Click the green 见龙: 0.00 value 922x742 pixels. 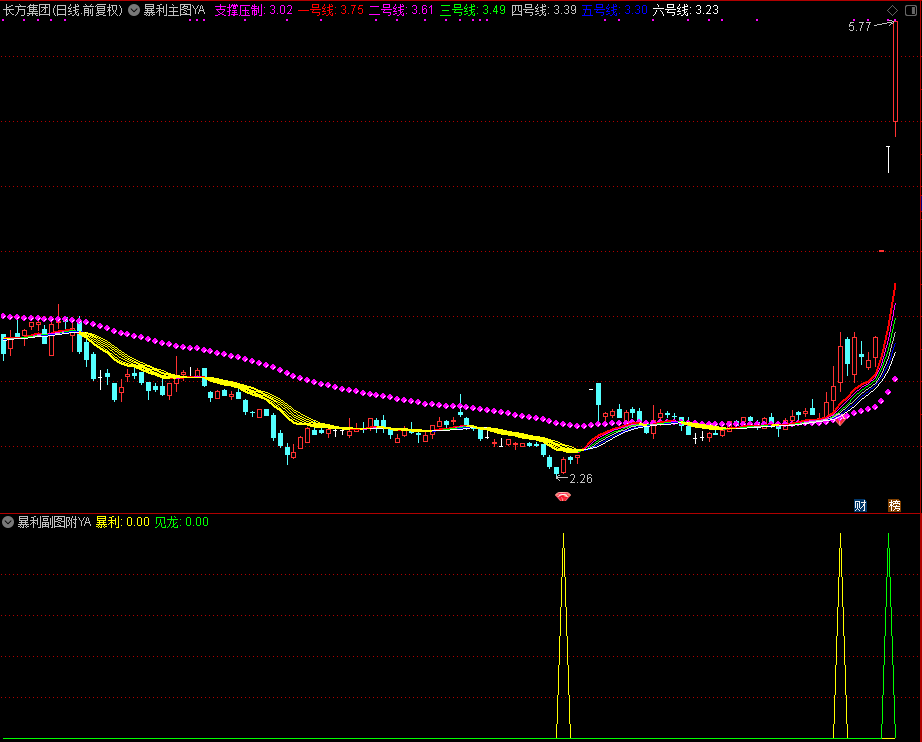point(182,522)
